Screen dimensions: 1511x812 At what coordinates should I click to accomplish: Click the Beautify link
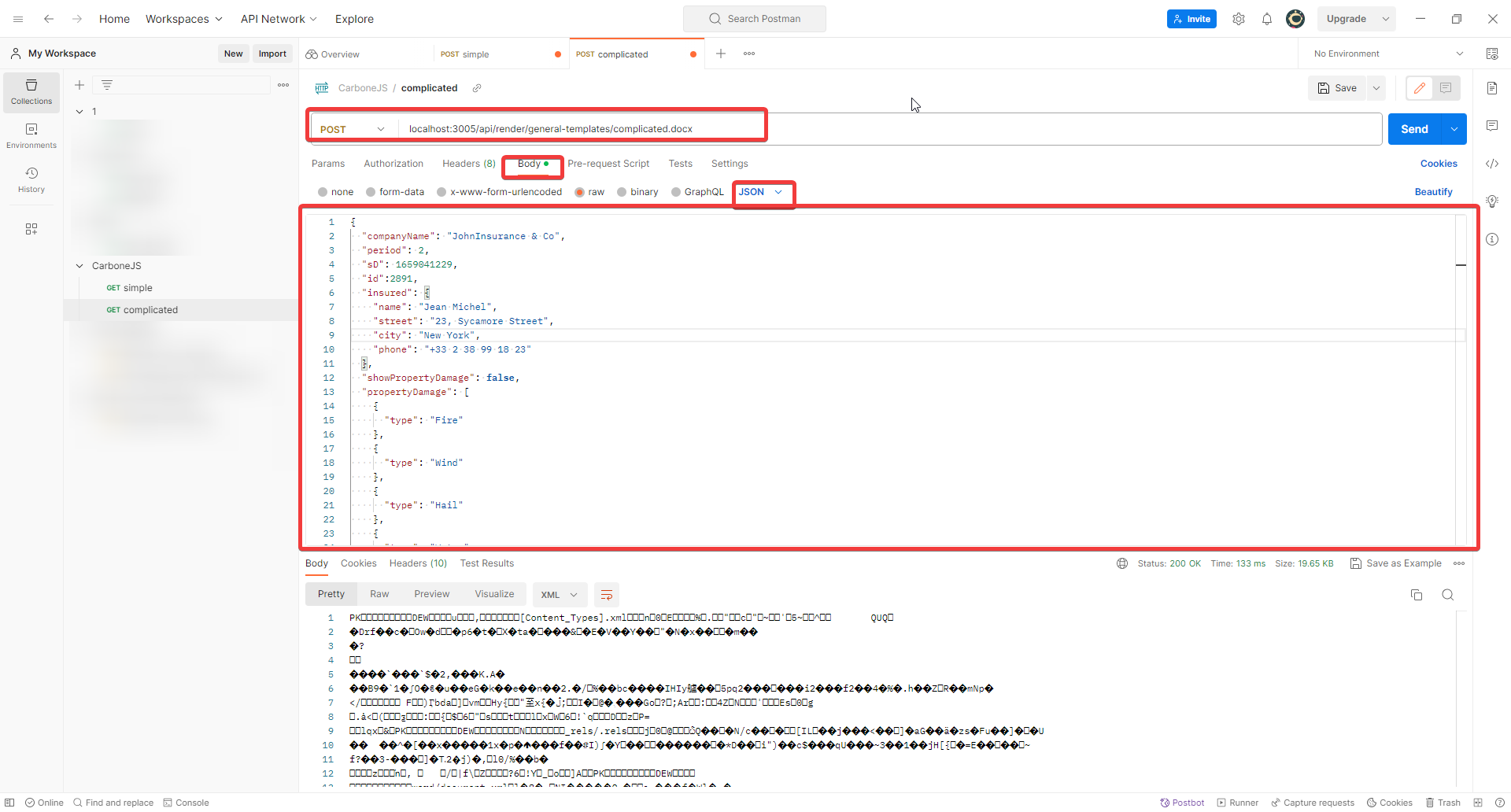tap(1434, 191)
